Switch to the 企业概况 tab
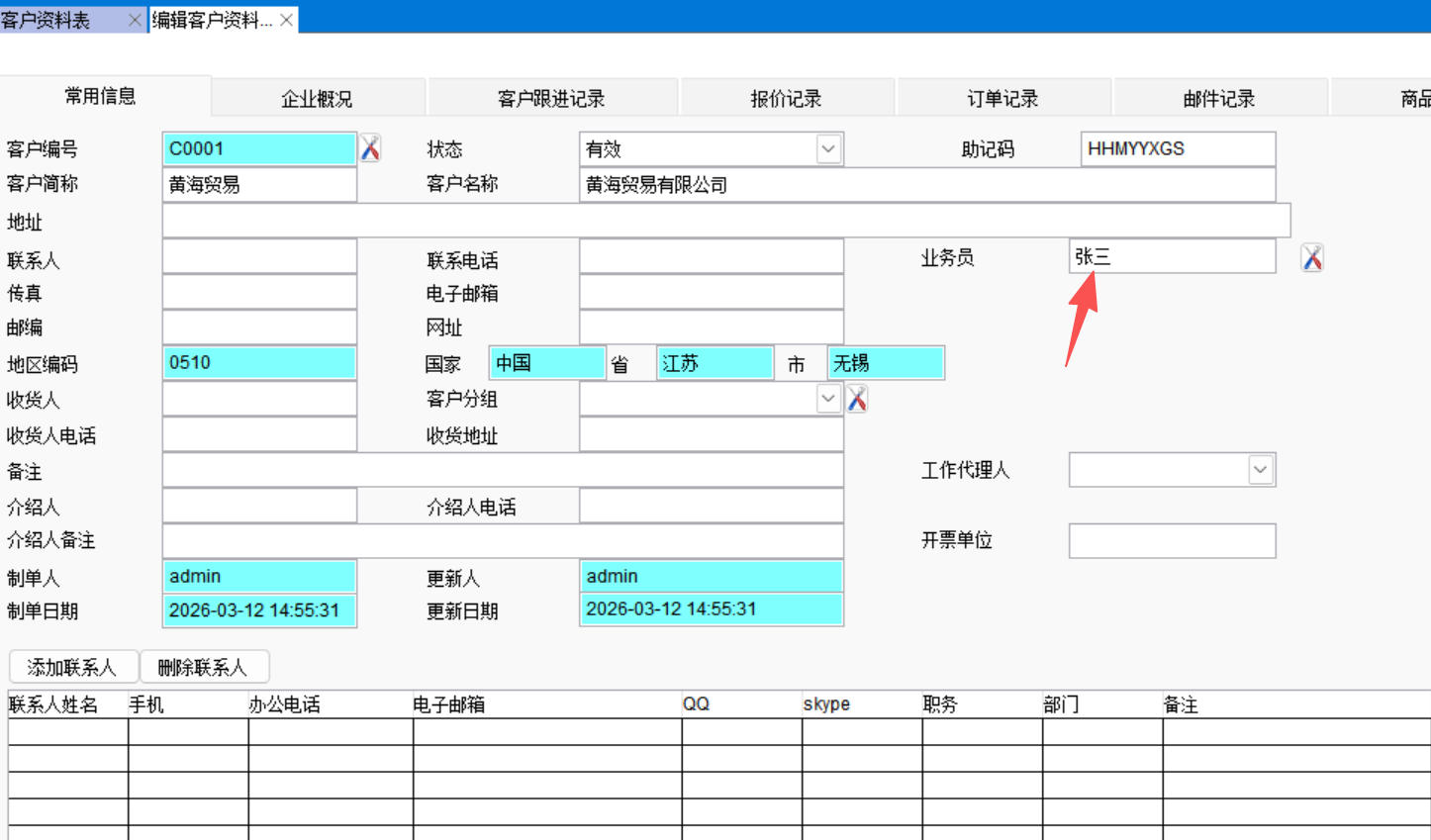This screenshot has height=840, width=1431. point(317,99)
